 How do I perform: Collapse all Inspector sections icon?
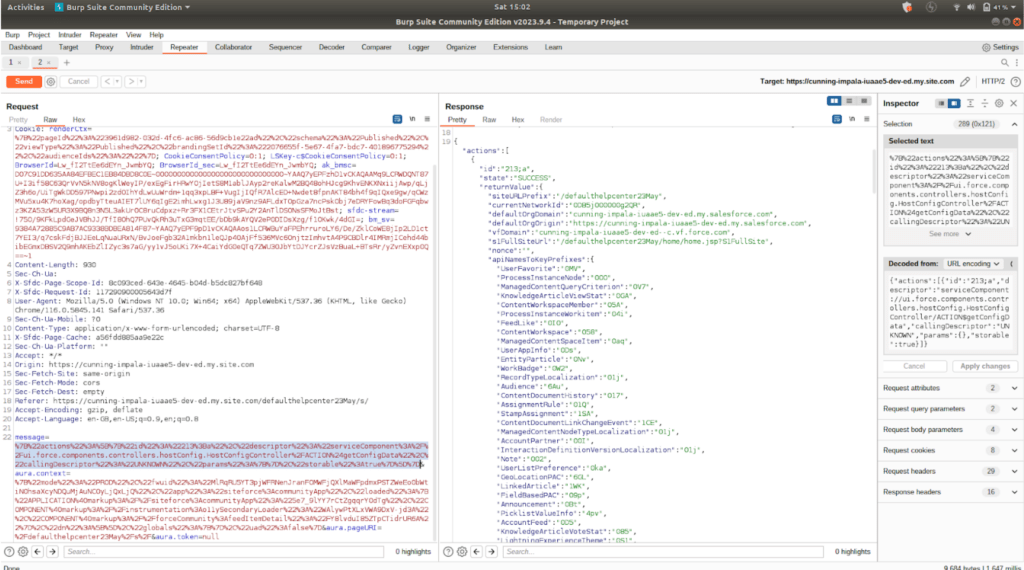coord(985,103)
